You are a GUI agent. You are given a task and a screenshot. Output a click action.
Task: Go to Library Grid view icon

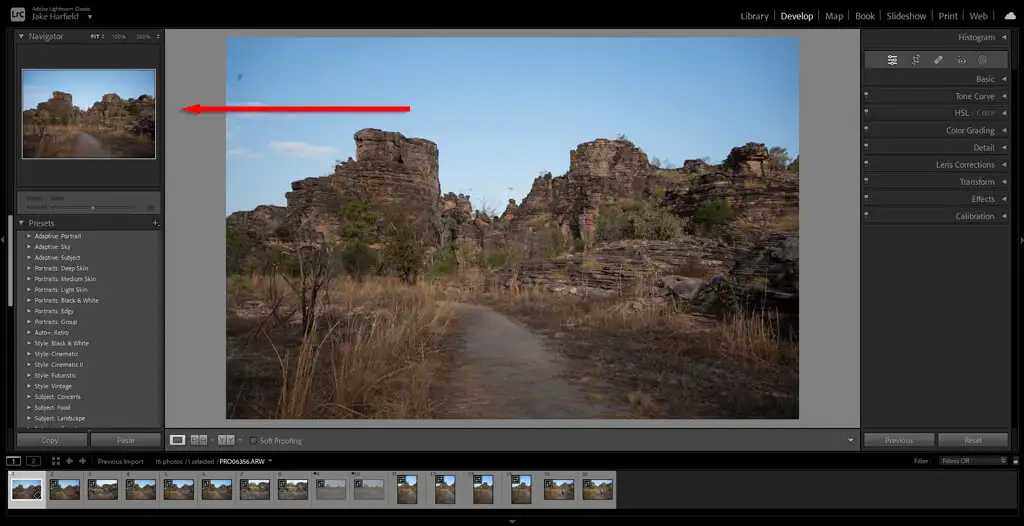click(56, 461)
